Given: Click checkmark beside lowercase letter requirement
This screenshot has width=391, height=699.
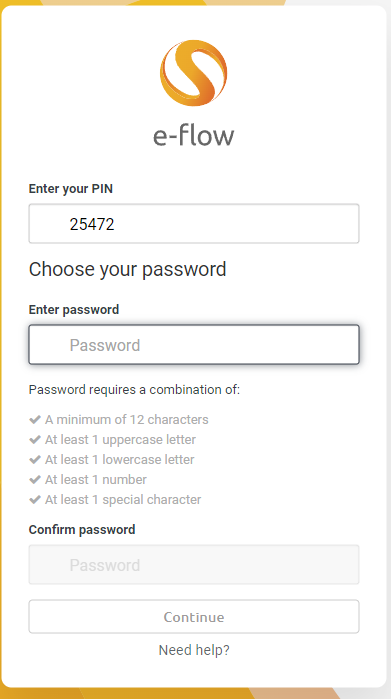Looking at the screenshot, I should coord(35,460).
